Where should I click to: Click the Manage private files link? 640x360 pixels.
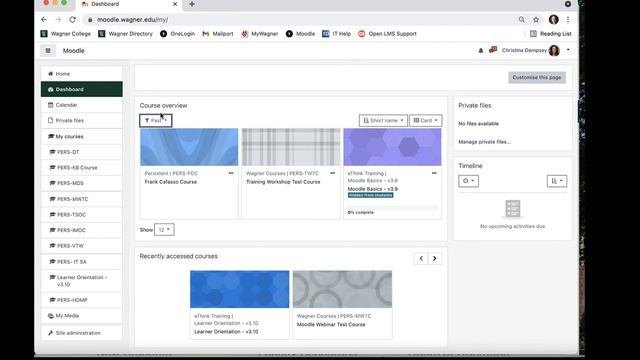click(484, 142)
